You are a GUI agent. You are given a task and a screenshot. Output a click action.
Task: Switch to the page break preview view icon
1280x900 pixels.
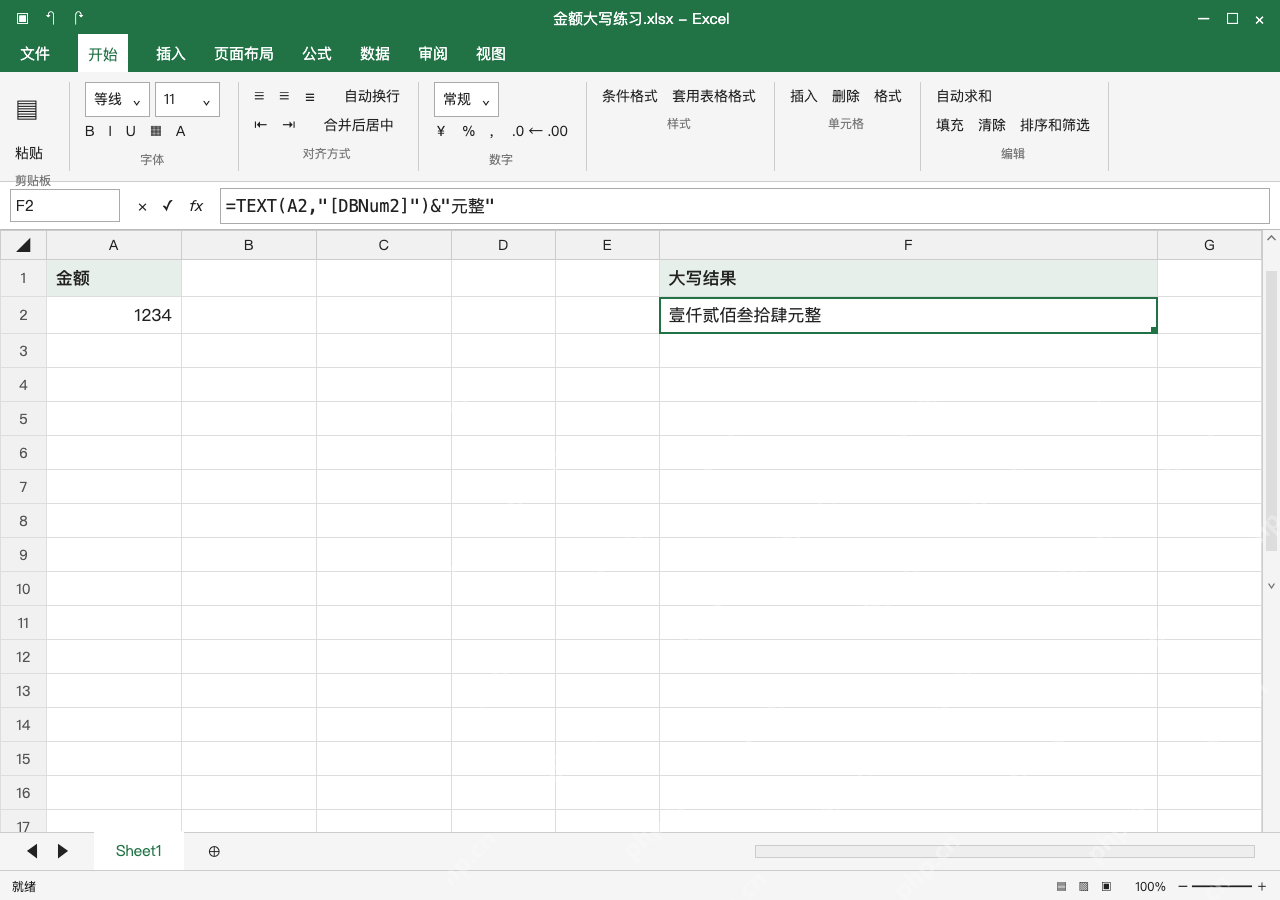[1106, 886]
